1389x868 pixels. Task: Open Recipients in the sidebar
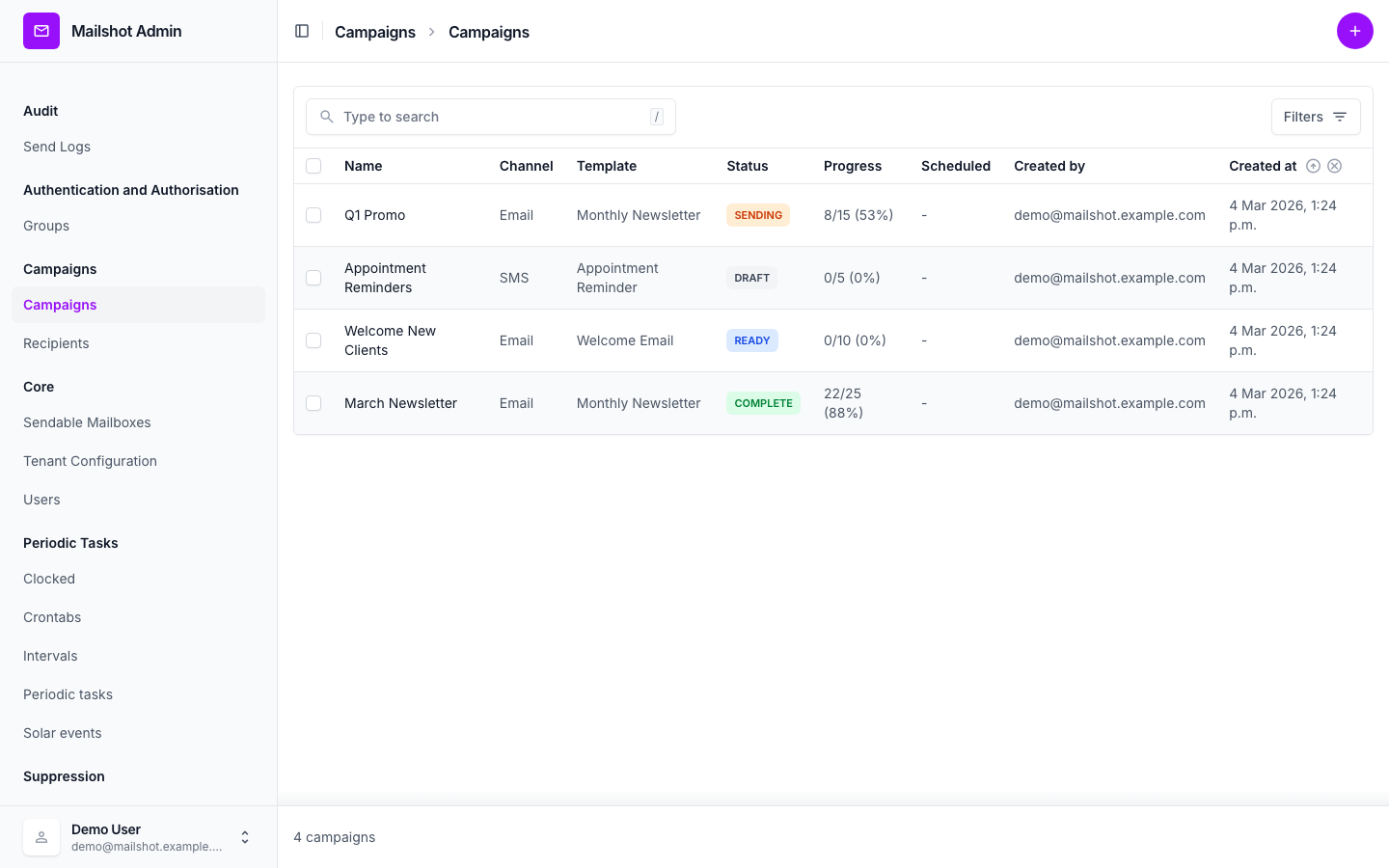coord(56,343)
